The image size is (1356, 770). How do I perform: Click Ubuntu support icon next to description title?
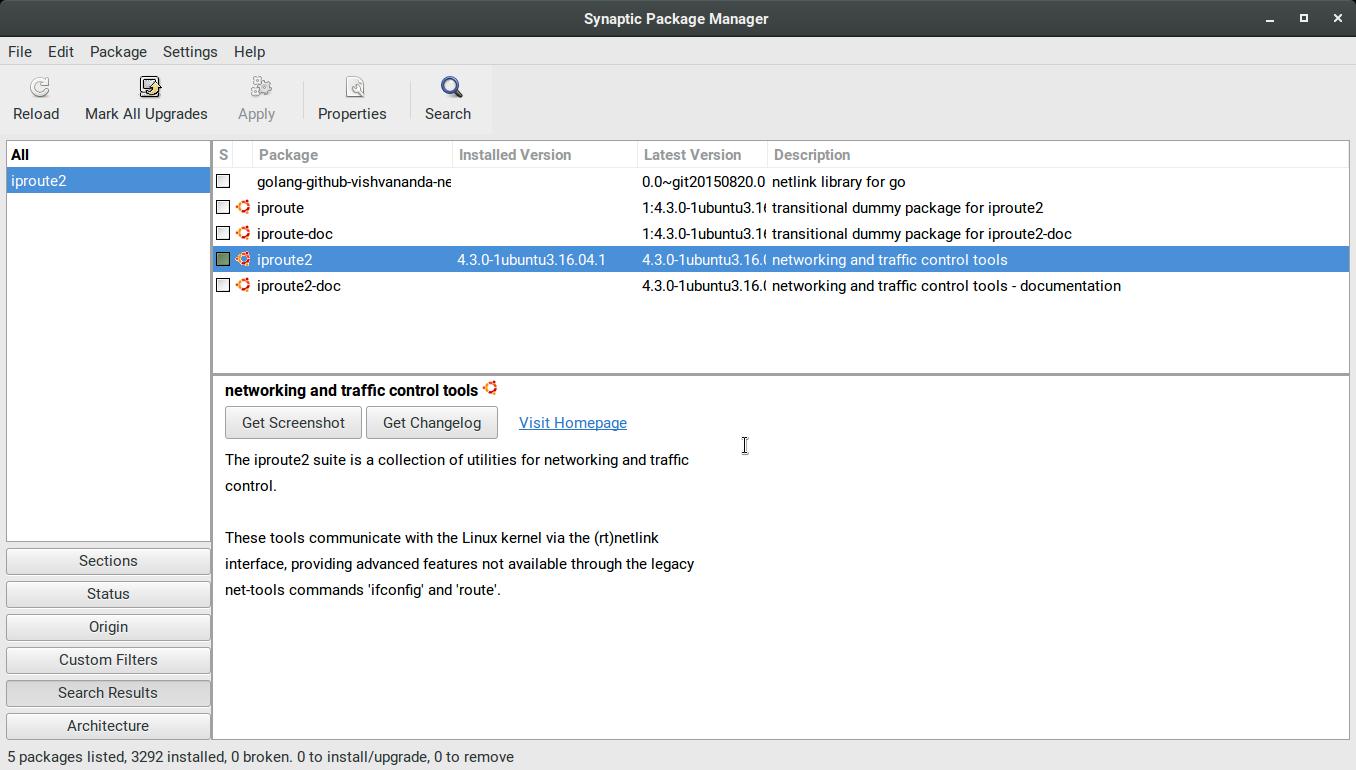pyautogui.click(x=490, y=389)
